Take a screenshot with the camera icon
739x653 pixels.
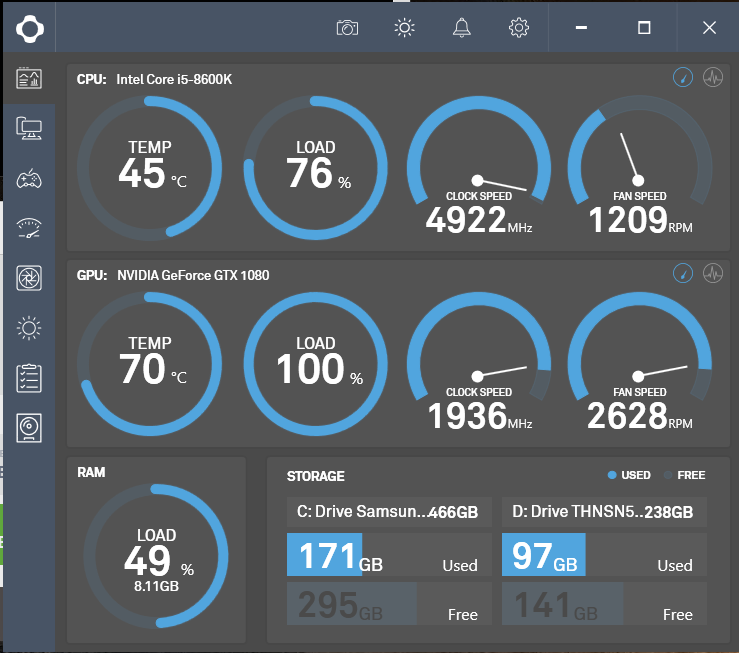[x=347, y=28]
